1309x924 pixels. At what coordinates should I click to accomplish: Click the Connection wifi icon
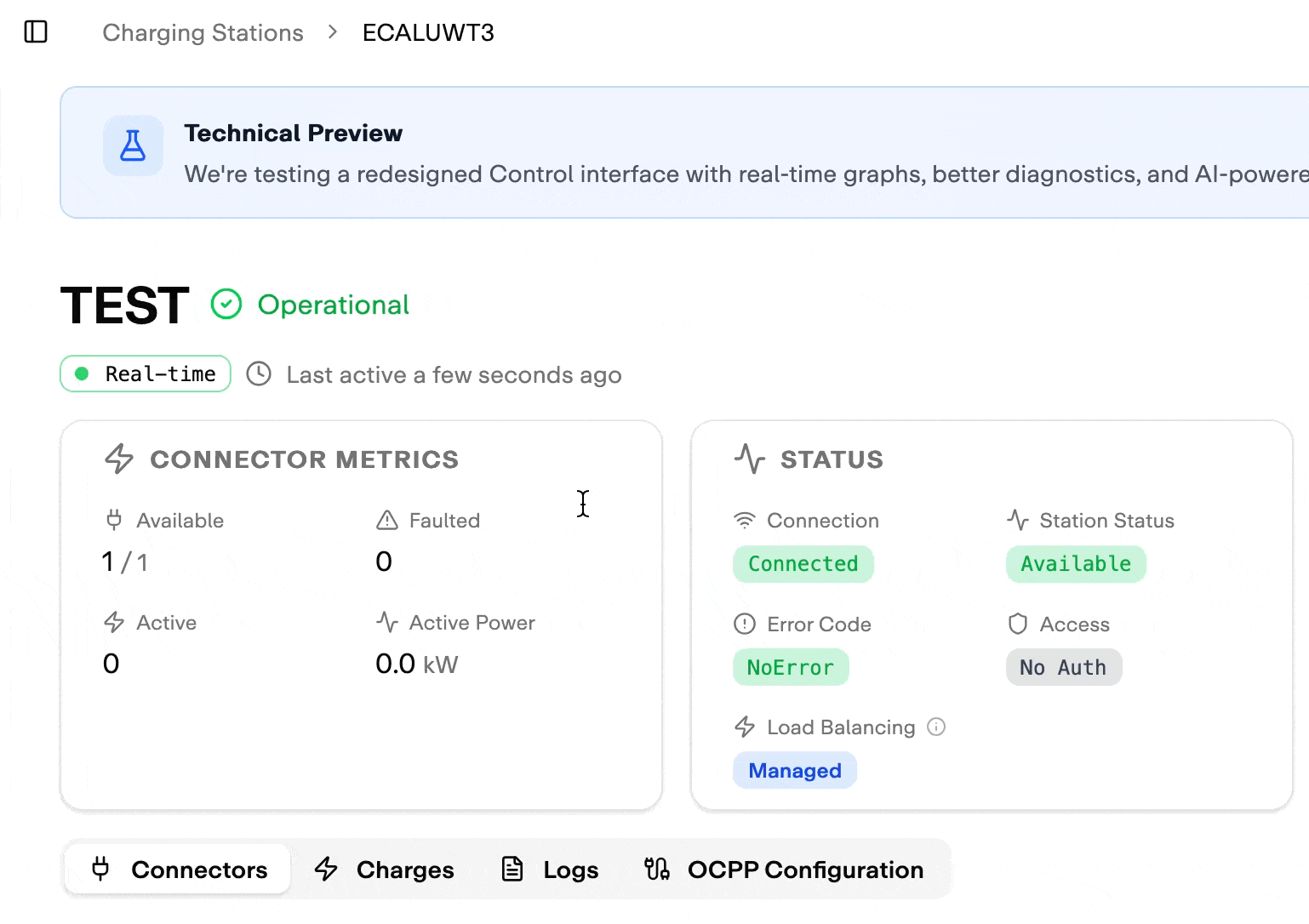pos(745,520)
